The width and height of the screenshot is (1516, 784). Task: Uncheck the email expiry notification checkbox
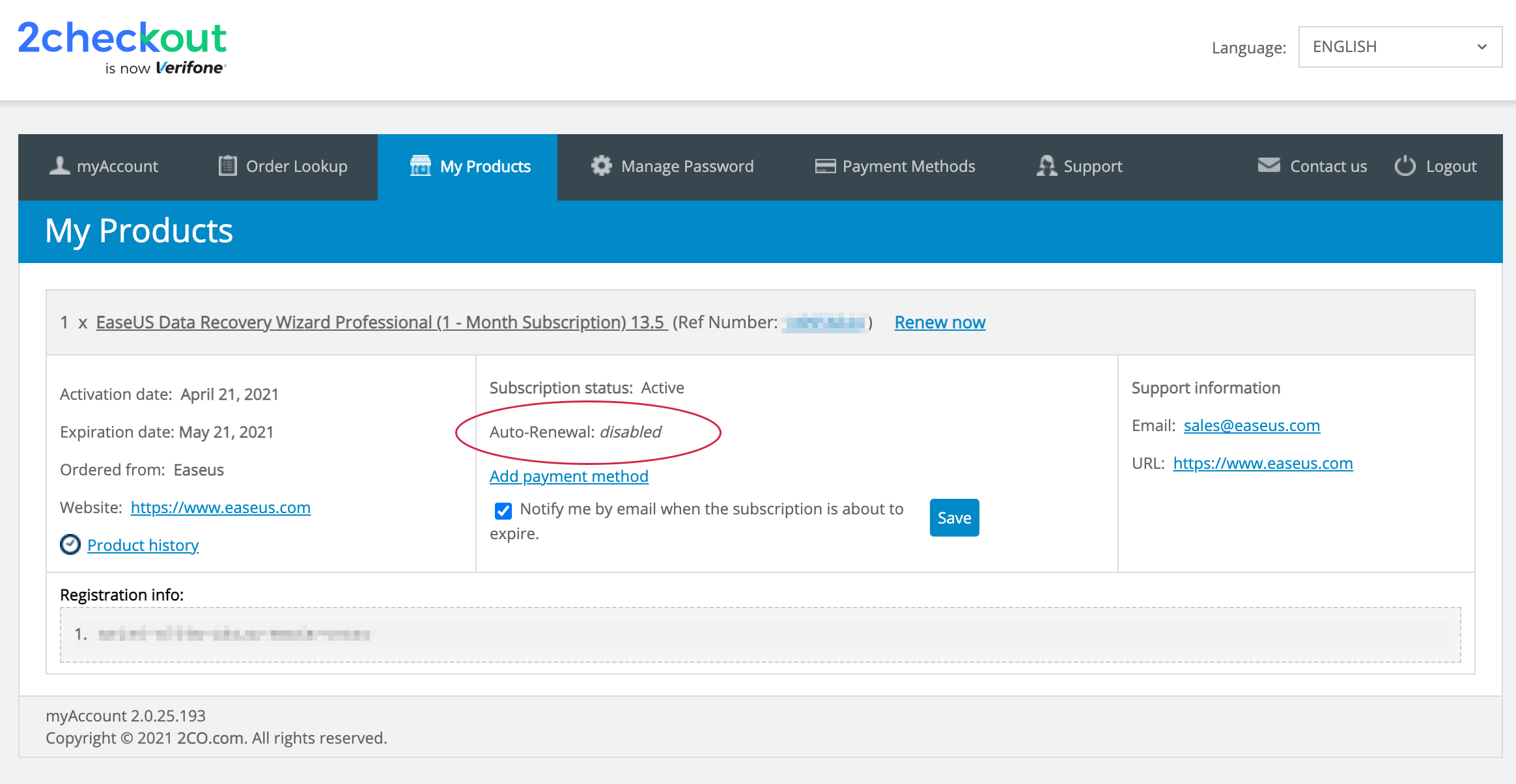(x=503, y=511)
